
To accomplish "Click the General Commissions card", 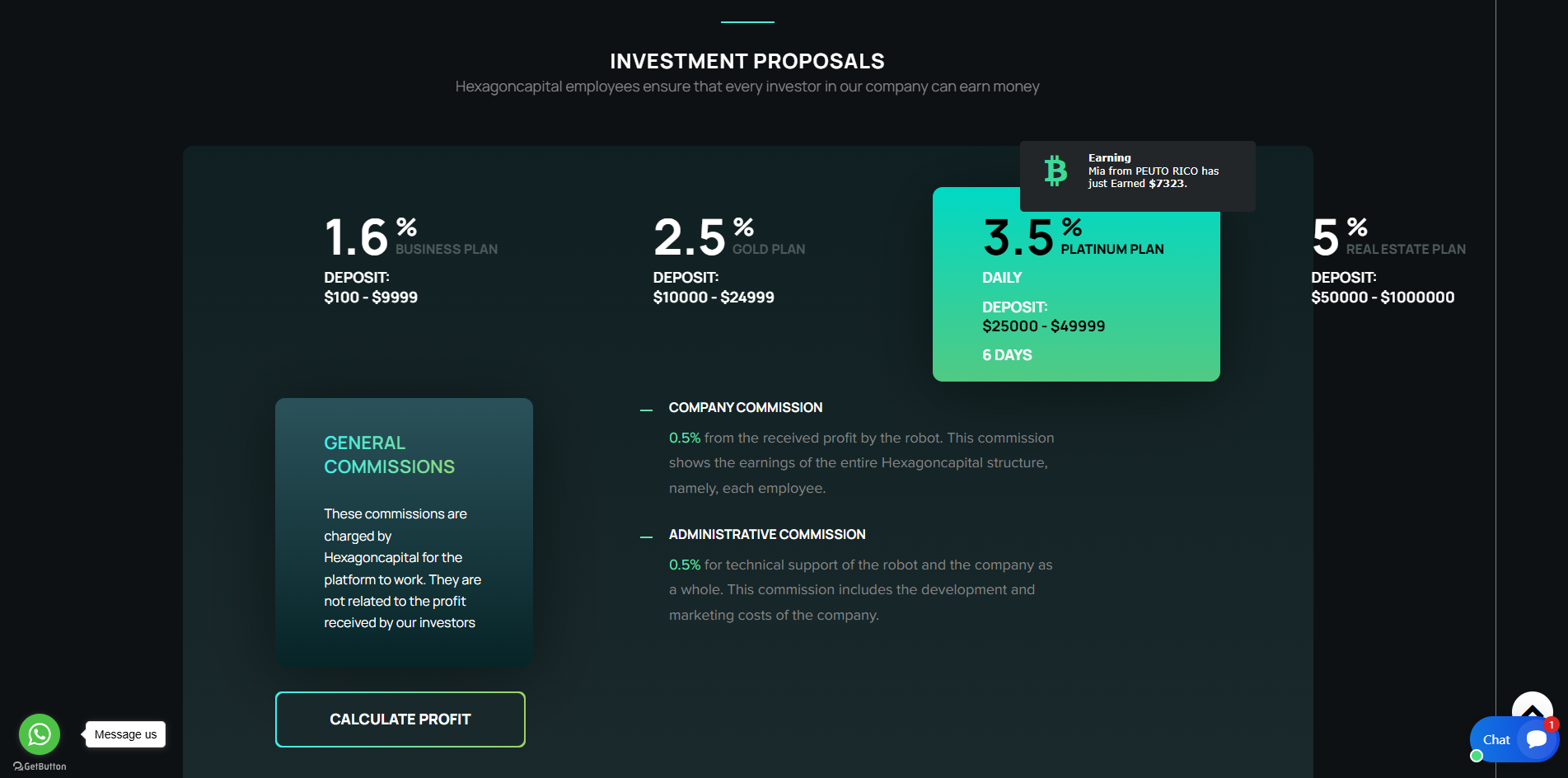I will (x=404, y=532).
